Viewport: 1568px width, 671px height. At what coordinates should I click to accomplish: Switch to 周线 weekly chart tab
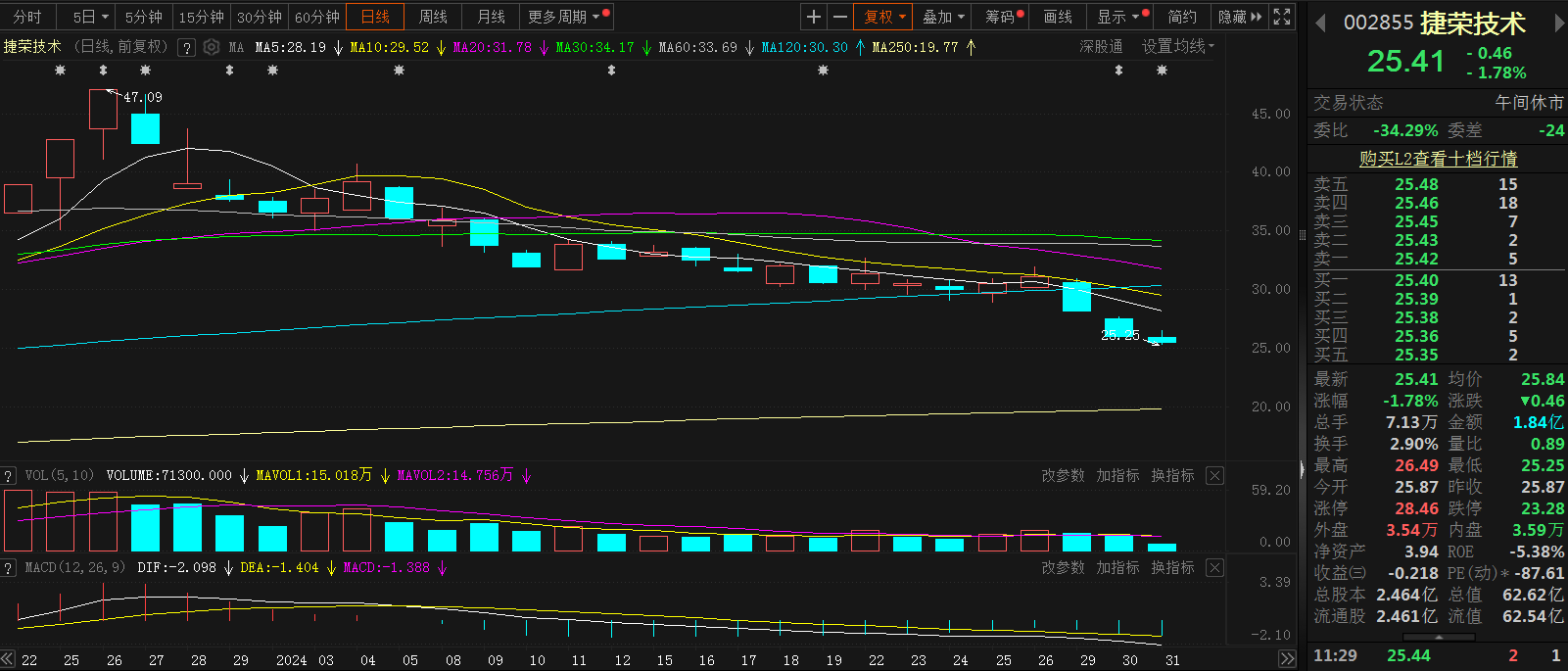pos(433,17)
